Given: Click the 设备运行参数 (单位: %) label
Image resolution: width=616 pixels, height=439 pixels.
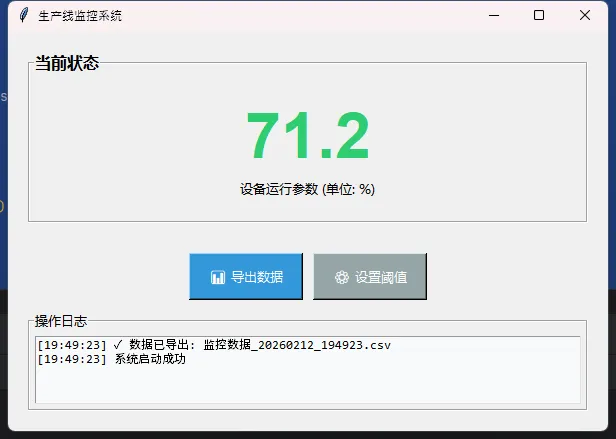Looking at the screenshot, I should (x=307, y=189).
